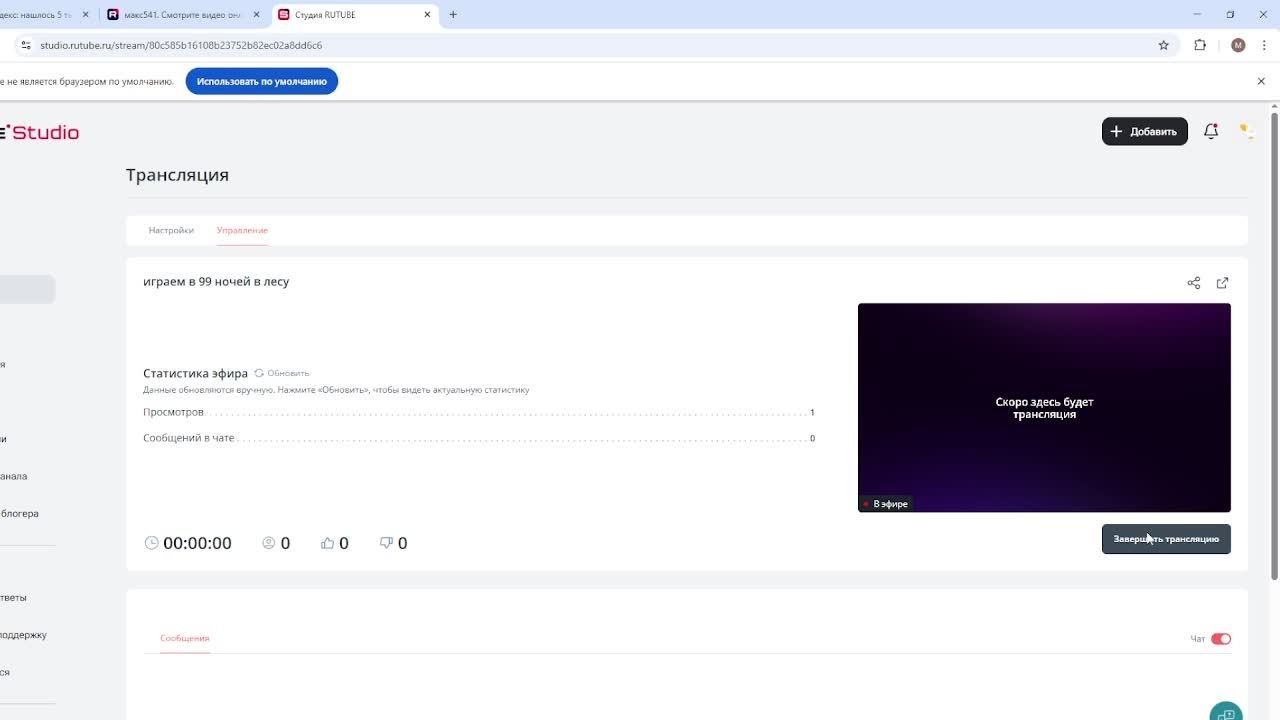Click the thumbs-up likes icon
1280x720 pixels.
click(327, 543)
